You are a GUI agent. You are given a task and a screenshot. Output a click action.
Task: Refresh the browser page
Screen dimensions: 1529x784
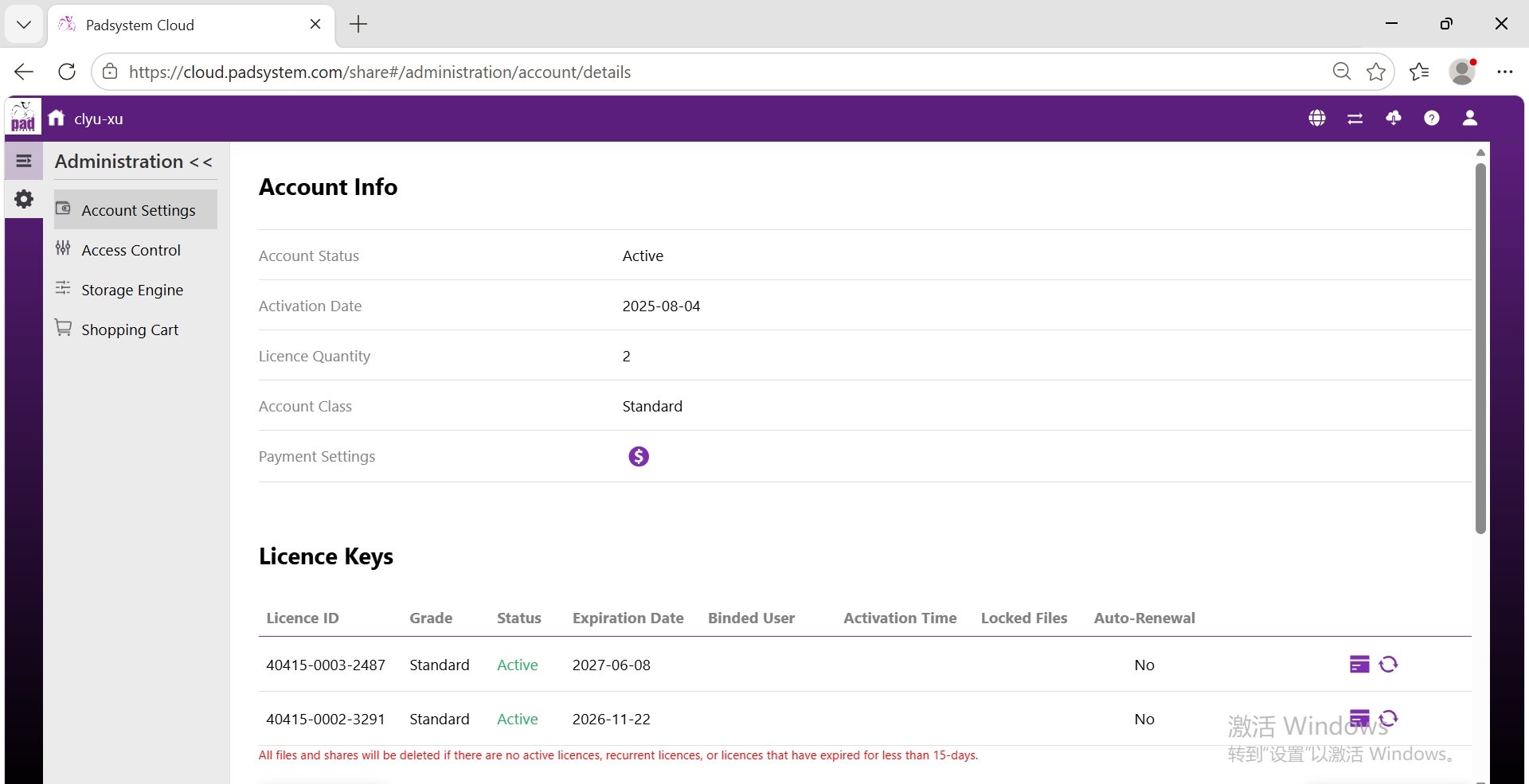click(67, 72)
